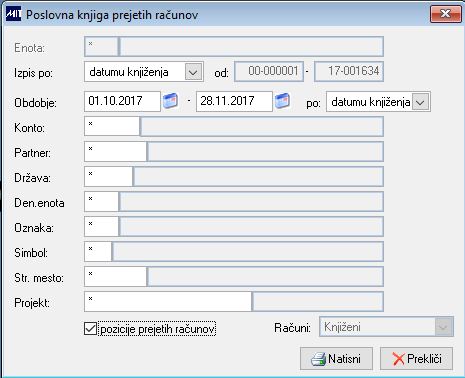Viewport: 465px width, 378px height.
Task: Click the end date field 28.11.2017
Action: 234,101
